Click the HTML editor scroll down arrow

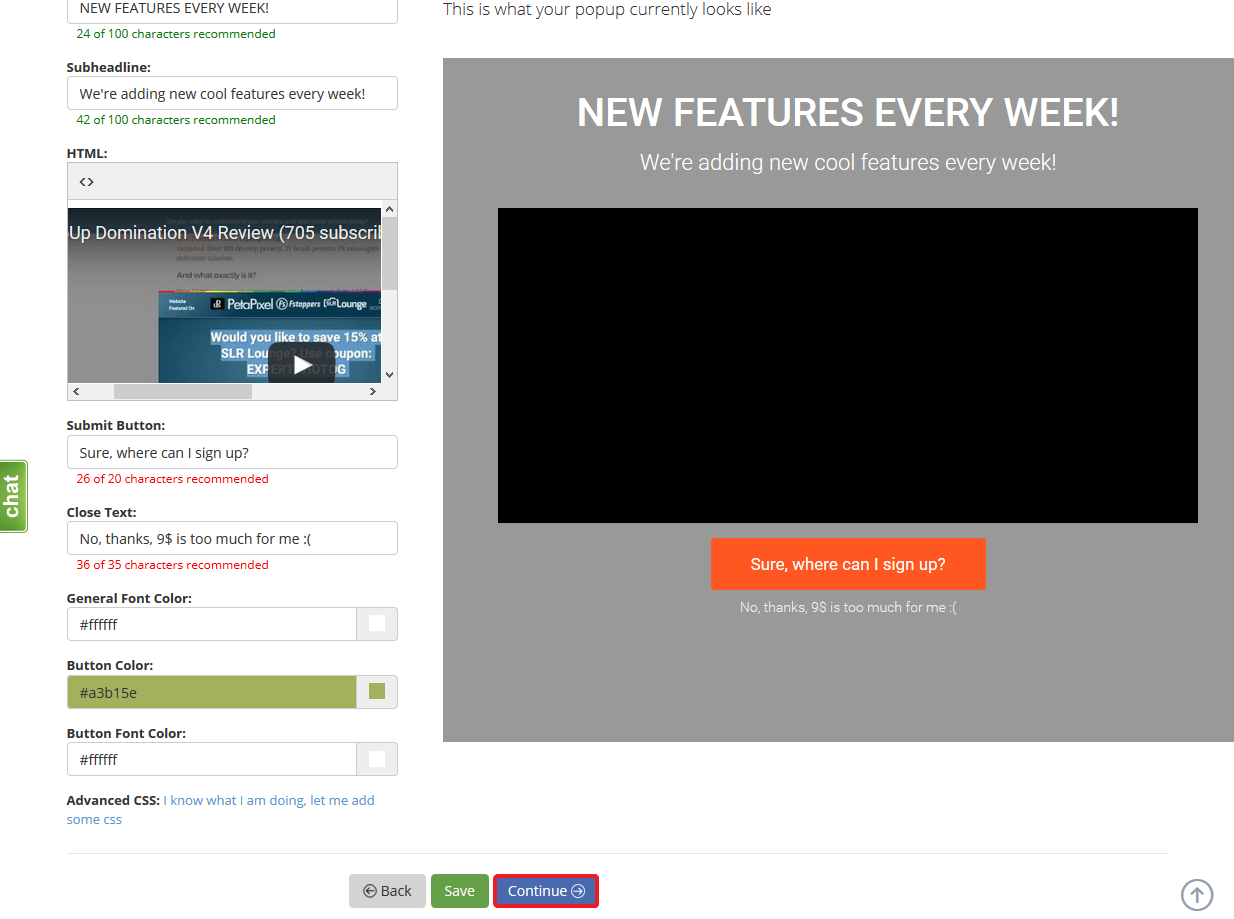point(389,374)
